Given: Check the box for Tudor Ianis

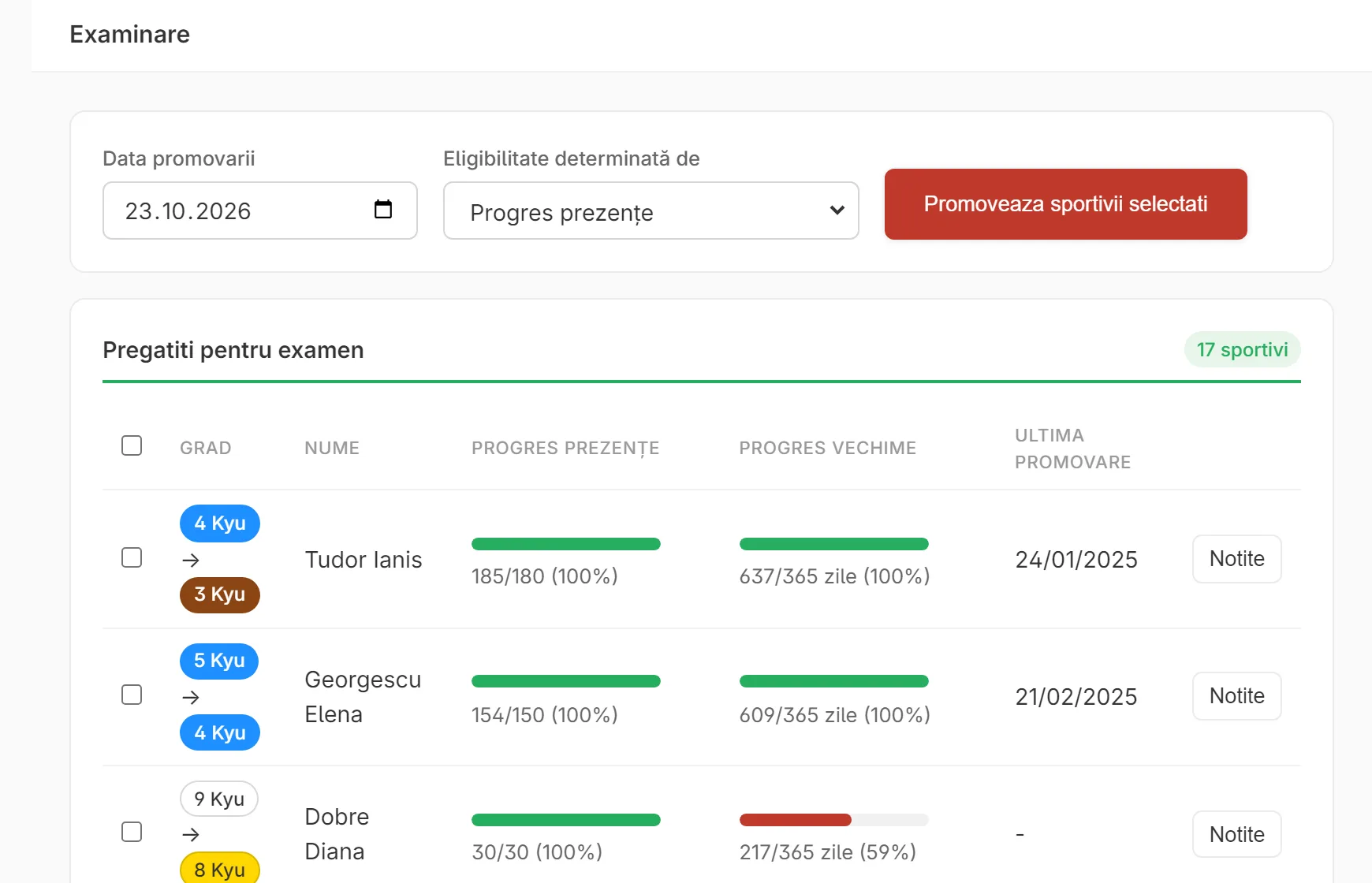Looking at the screenshot, I should [x=132, y=557].
